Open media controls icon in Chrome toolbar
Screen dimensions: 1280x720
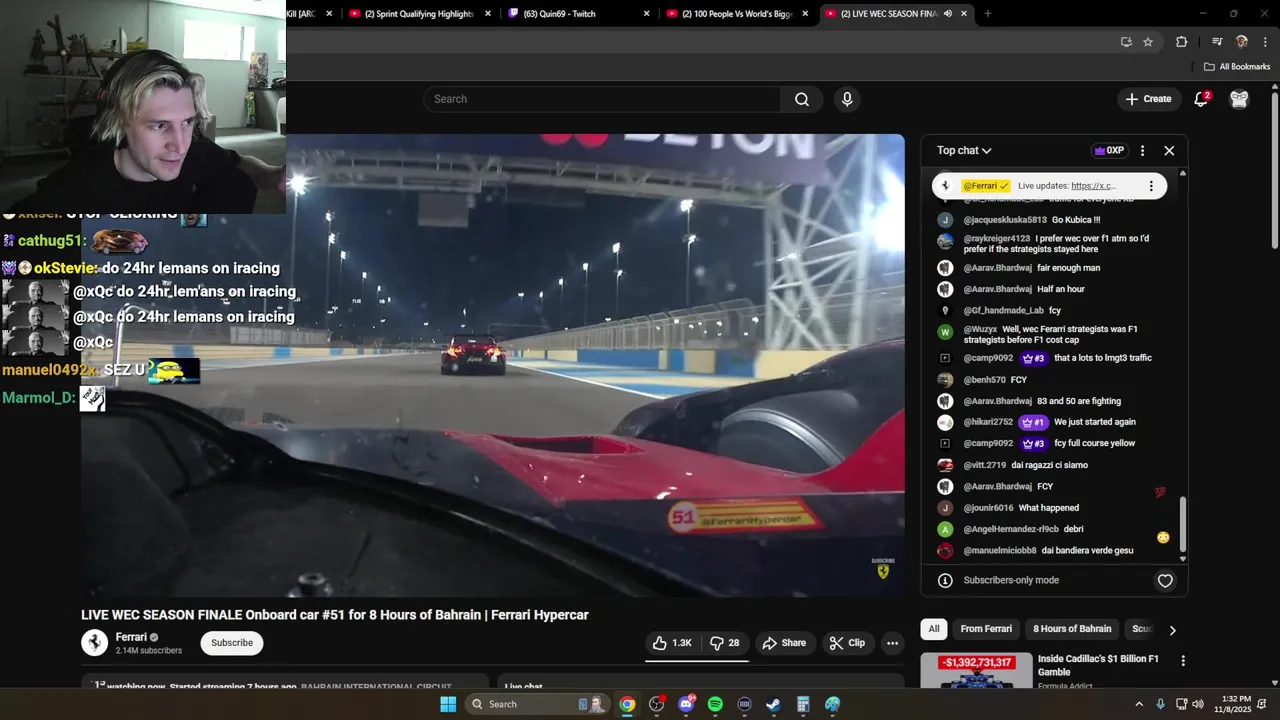click(x=1217, y=42)
